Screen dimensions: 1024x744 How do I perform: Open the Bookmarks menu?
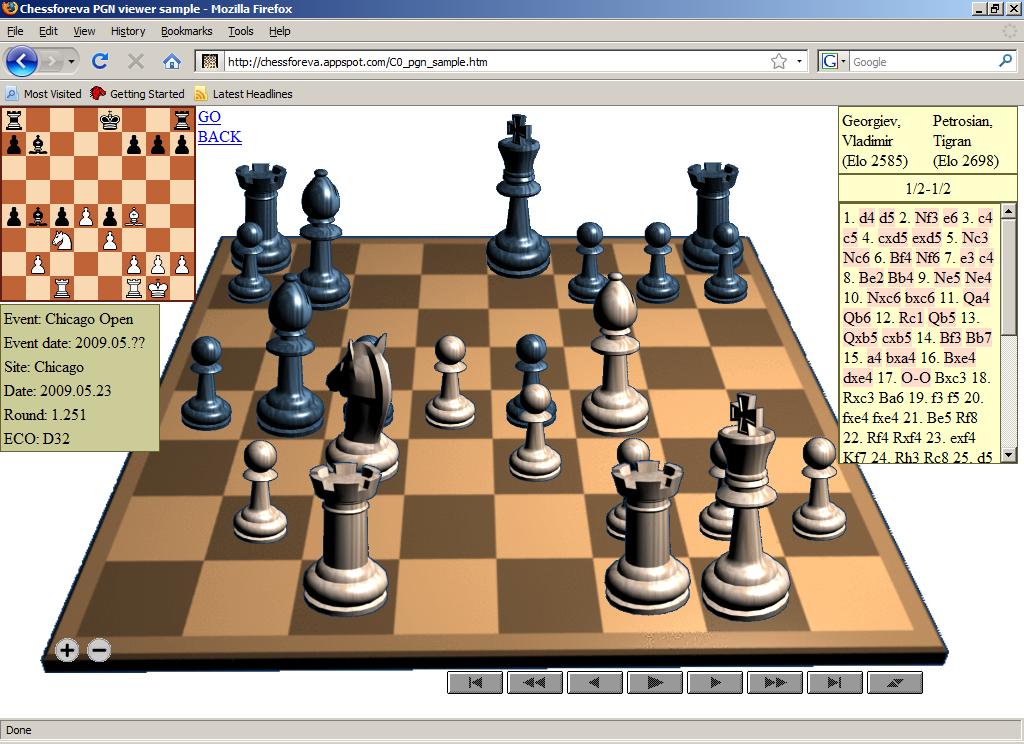(186, 31)
